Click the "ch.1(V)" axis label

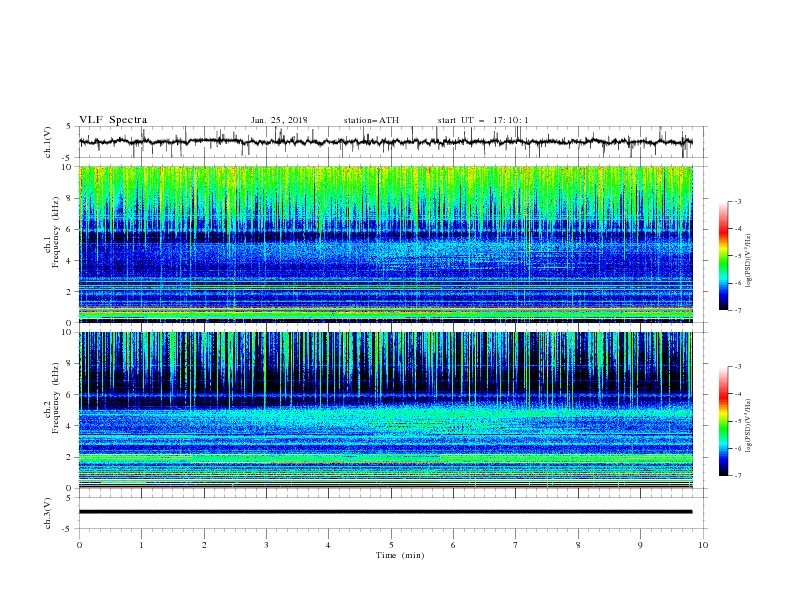pyautogui.click(x=48, y=142)
